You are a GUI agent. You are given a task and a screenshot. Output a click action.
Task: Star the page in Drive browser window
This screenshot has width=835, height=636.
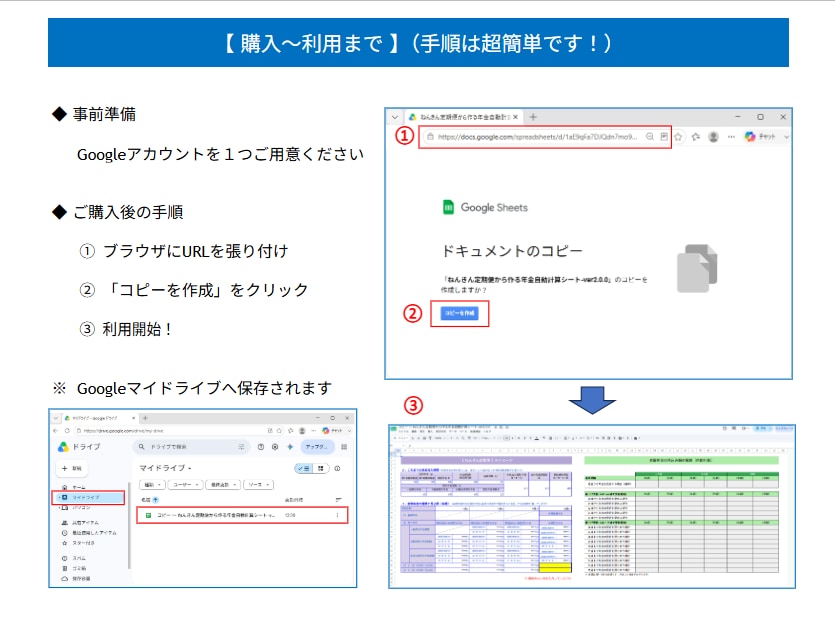pyautogui.click(x=280, y=430)
